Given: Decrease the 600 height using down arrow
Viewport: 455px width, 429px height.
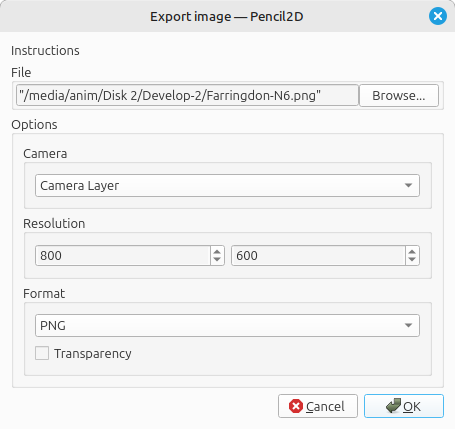Looking at the screenshot, I should point(412,259).
